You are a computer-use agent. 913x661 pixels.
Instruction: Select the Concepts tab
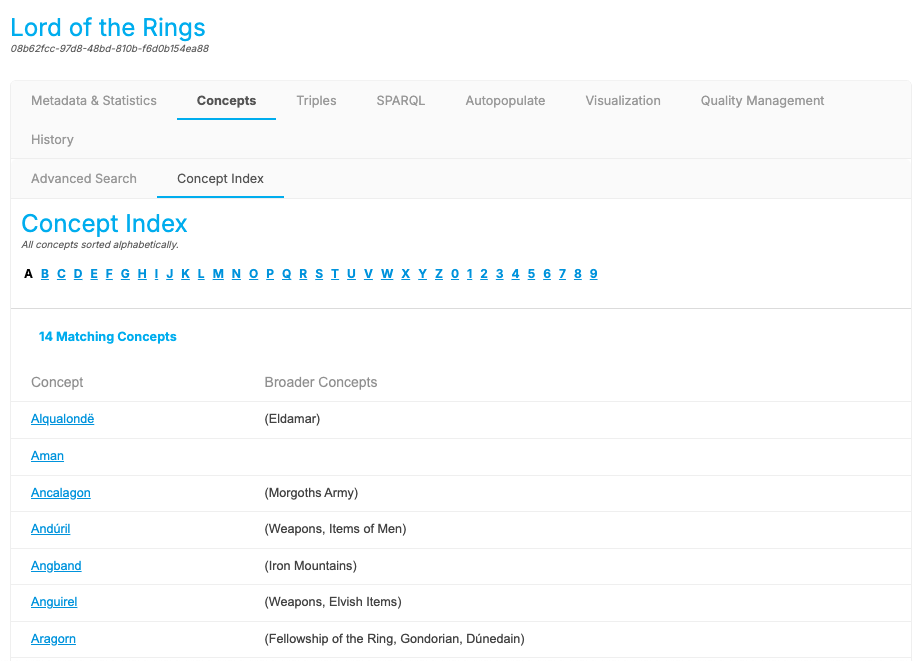click(226, 100)
